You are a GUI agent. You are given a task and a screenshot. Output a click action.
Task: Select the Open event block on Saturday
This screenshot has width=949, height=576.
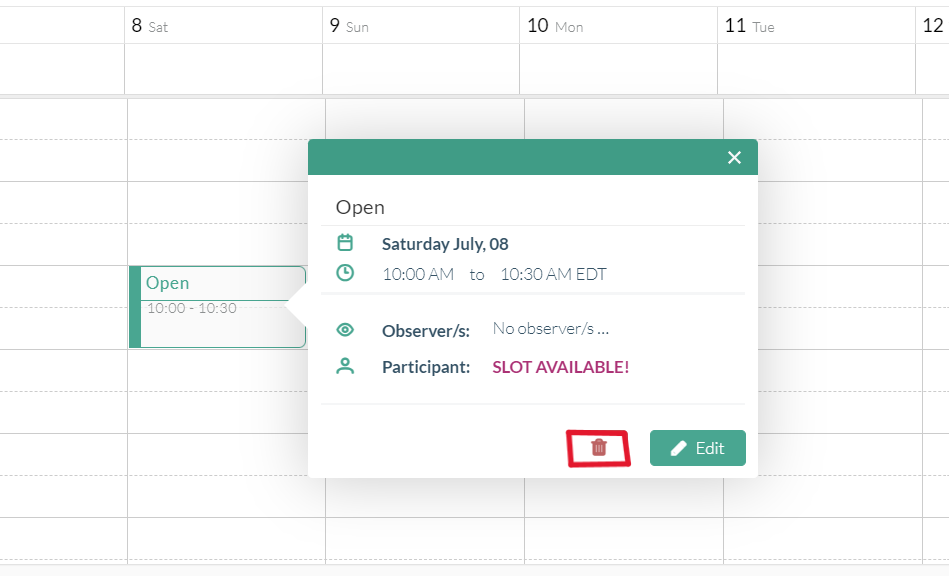(x=215, y=305)
